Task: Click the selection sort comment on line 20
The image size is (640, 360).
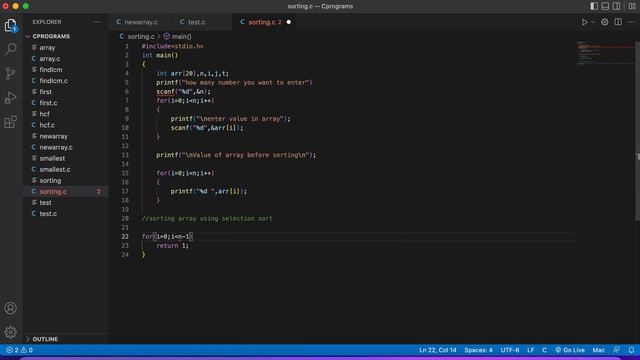Action: (207, 219)
